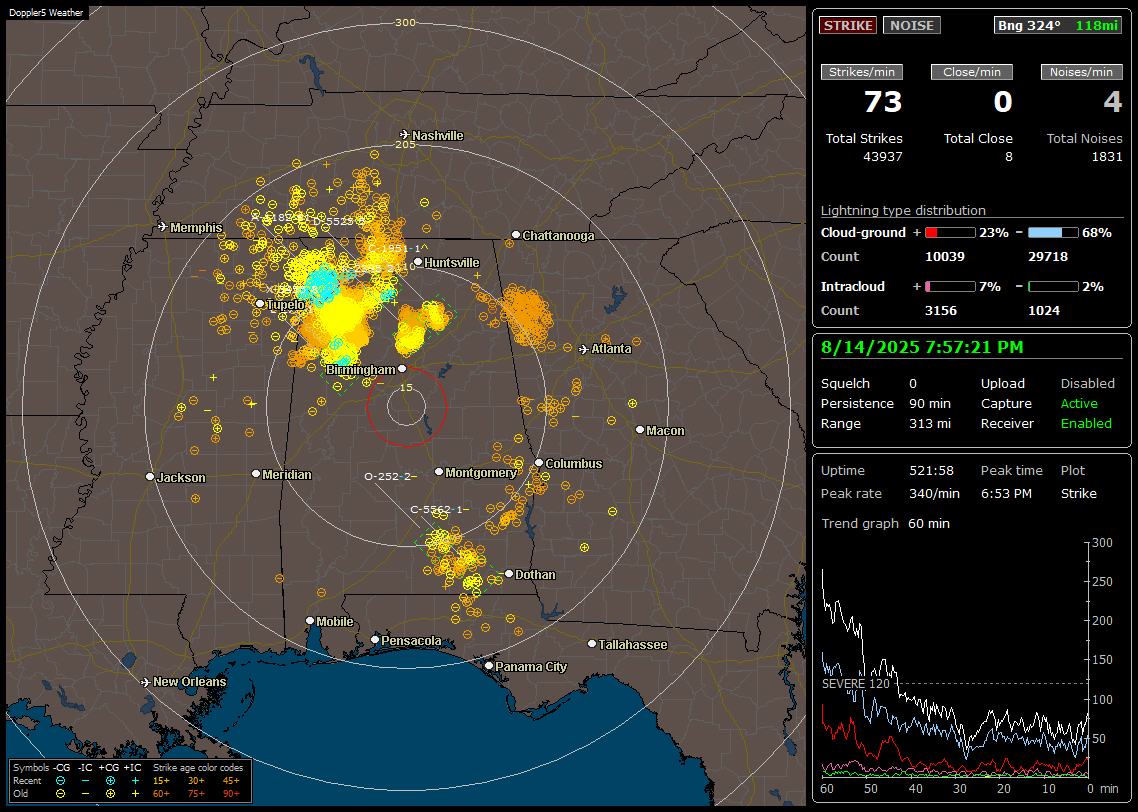1138x812 pixels.
Task: Click the Cloud-ground positive red percentage bar
Action: coord(950,233)
